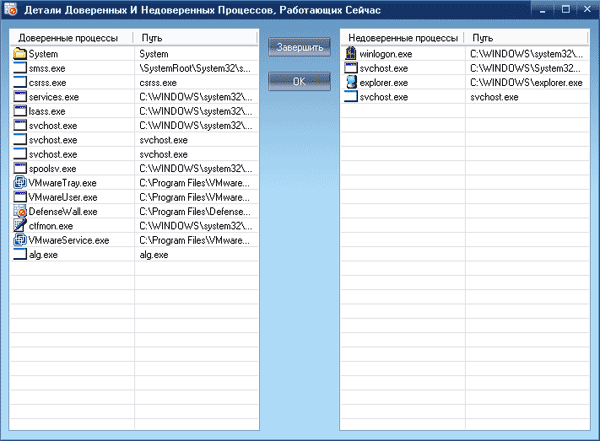Select the DefenseWall.exe process name
This screenshot has width=600, height=441.
pyautogui.click(x=63, y=212)
